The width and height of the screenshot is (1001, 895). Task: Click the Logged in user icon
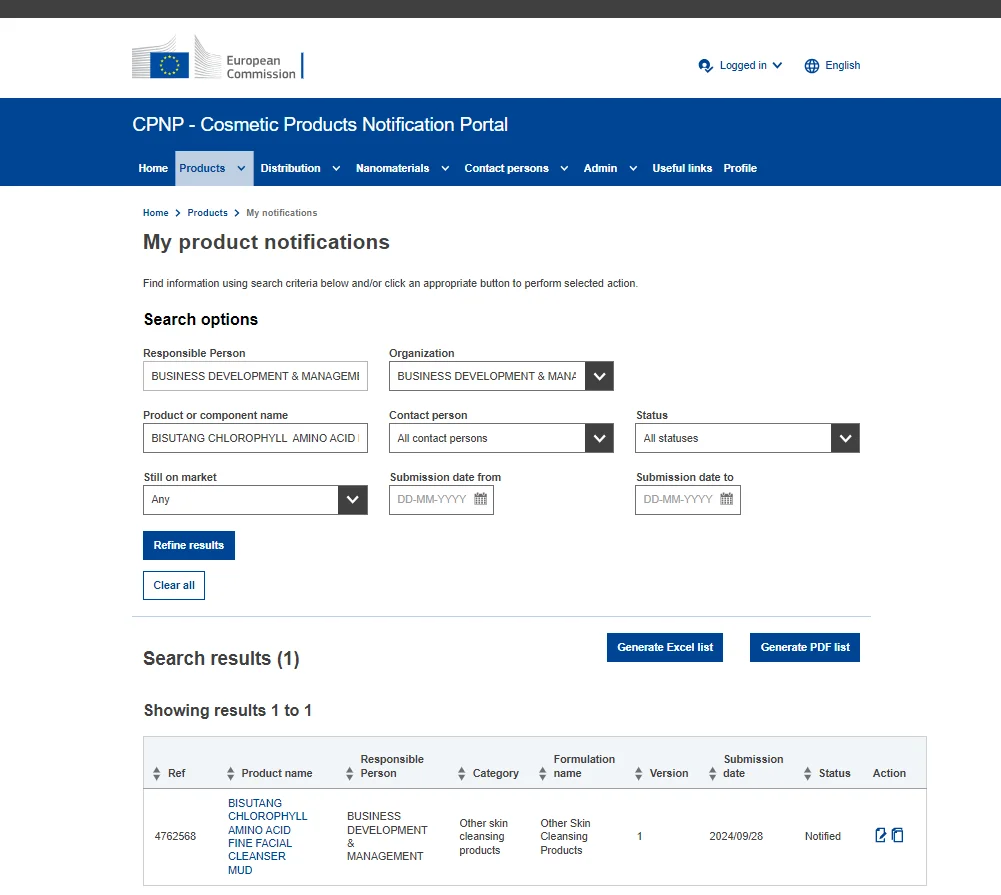705,66
